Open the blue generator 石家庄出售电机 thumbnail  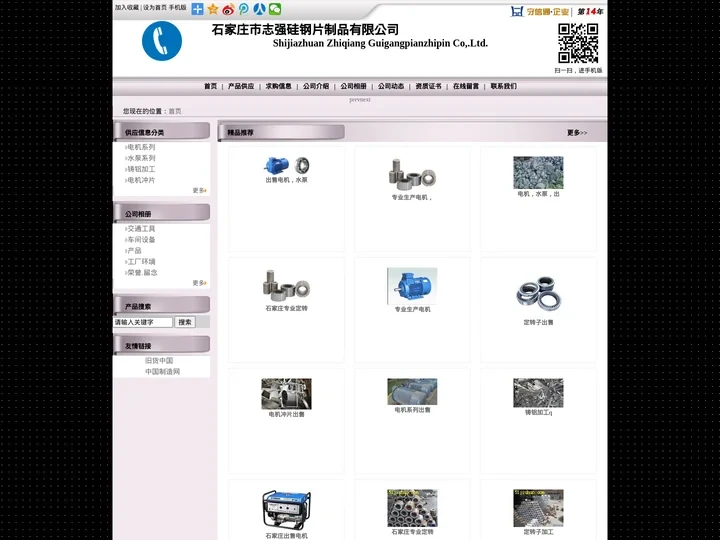pyautogui.click(x=287, y=510)
